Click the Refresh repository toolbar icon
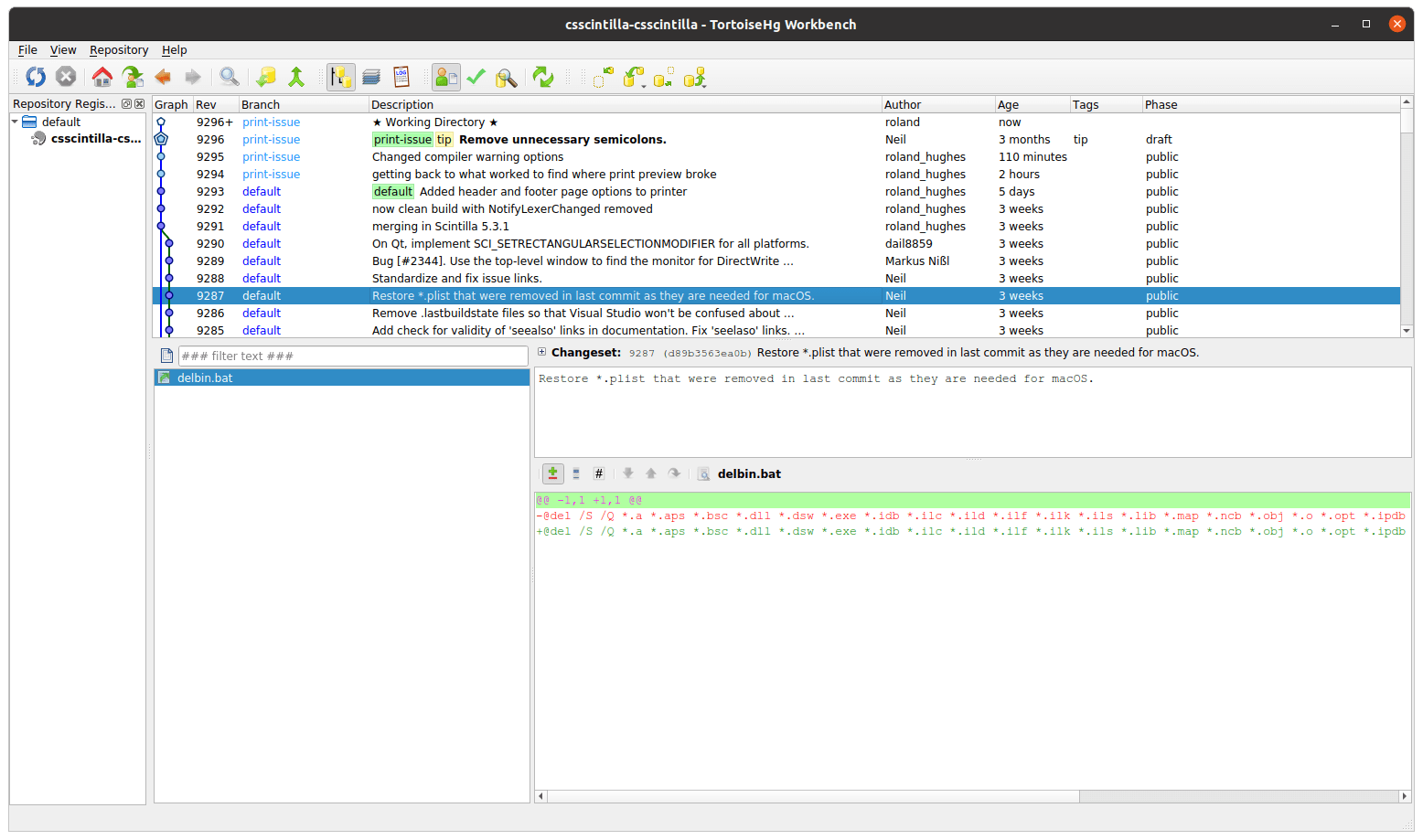 36,78
